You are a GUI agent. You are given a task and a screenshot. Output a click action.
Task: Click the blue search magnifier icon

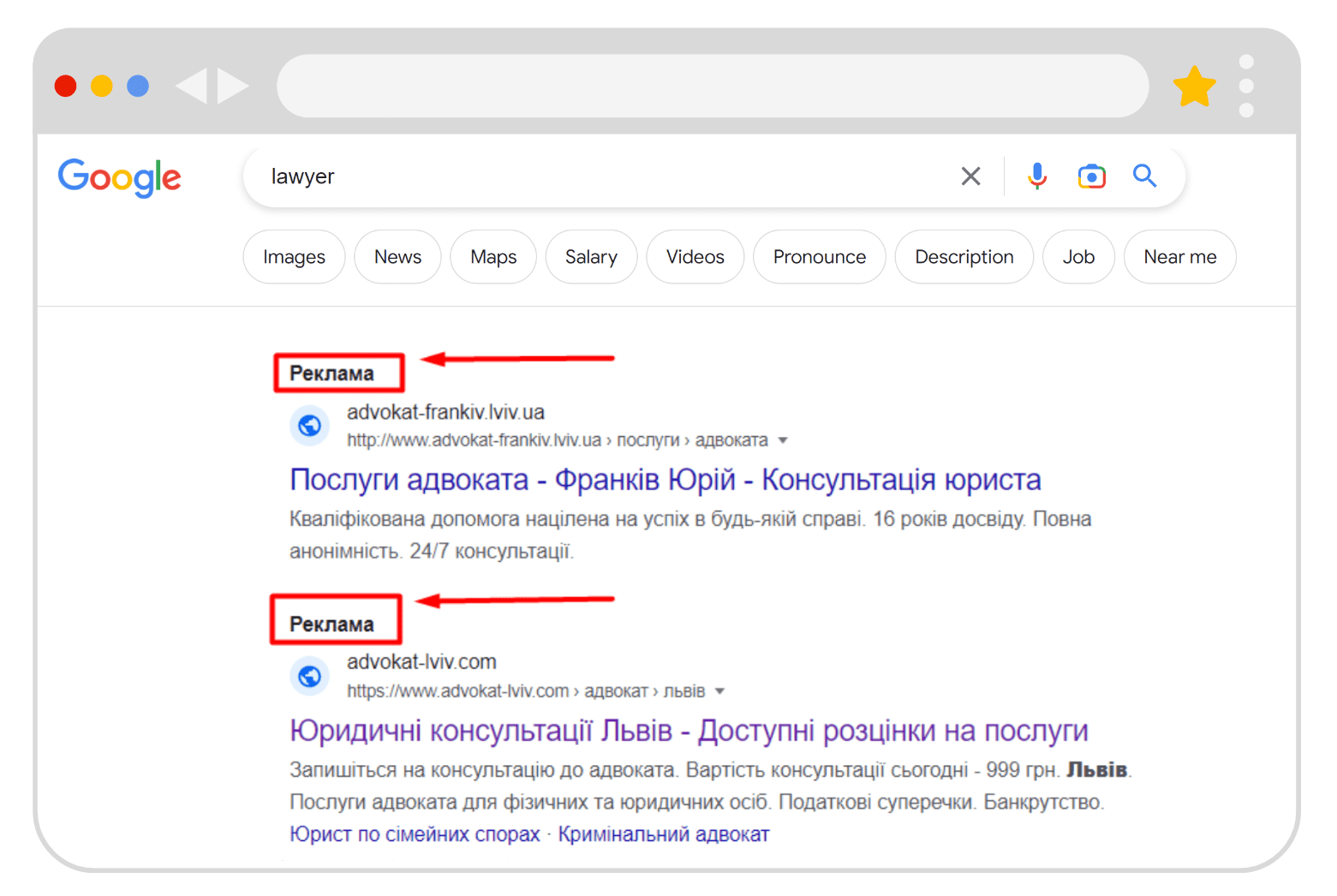click(1144, 176)
